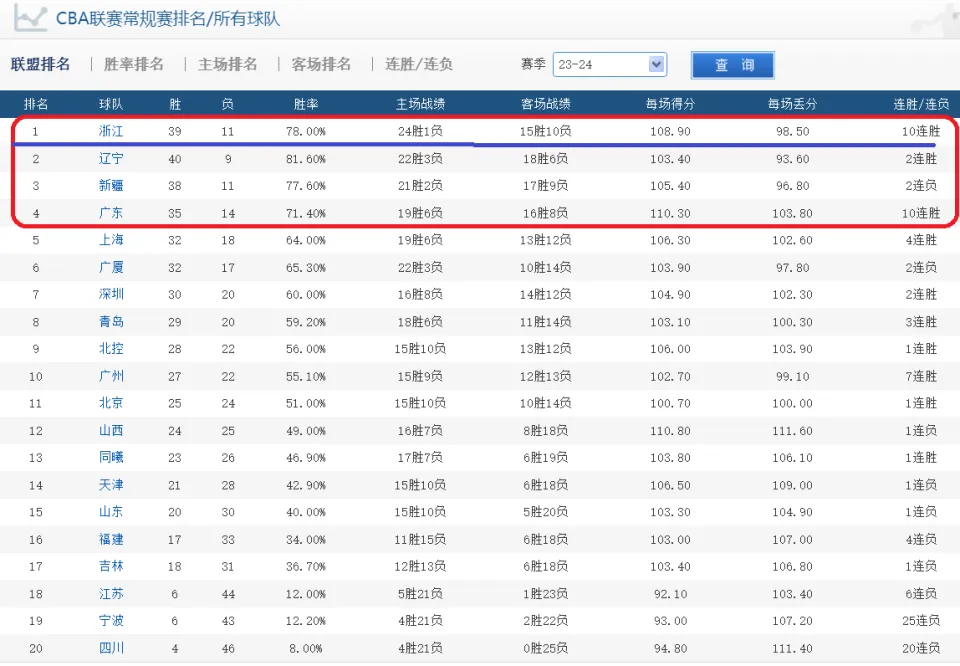
Task: Click the 每场丢分 column header
Action: (793, 104)
